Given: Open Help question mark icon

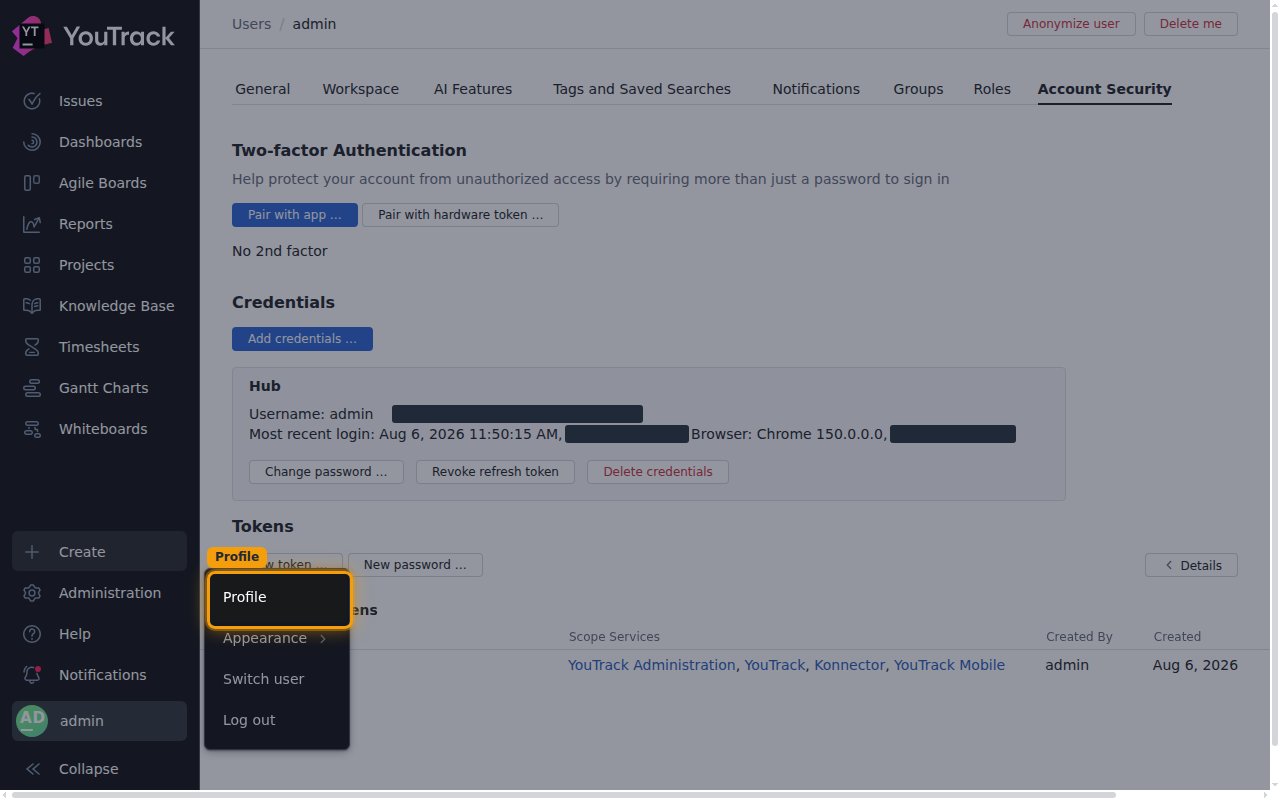Looking at the screenshot, I should coord(32,634).
